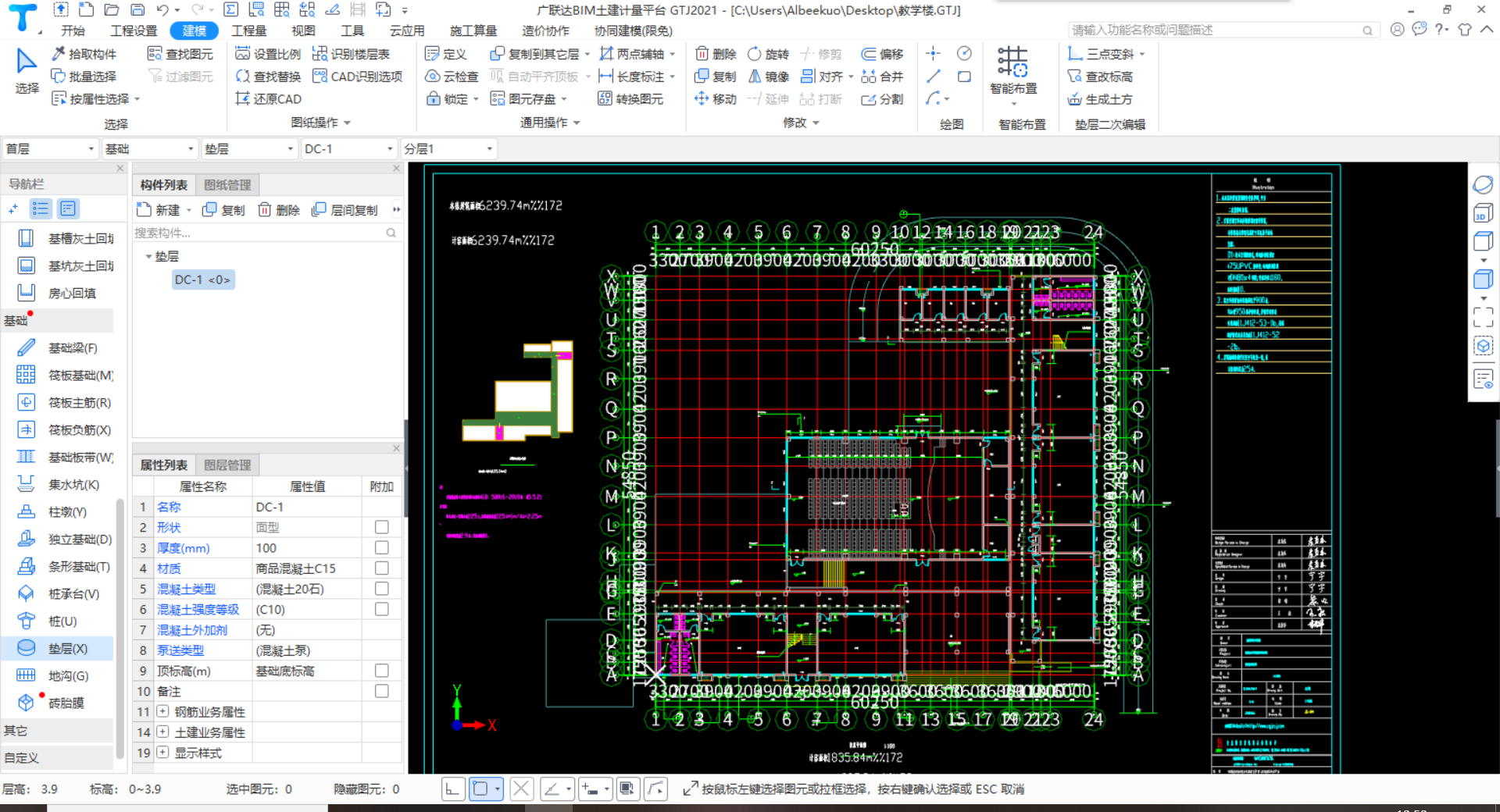Click the 分割 split tool
Image resolution: width=1500 pixels, height=812 pixels.
coord(882,99)
